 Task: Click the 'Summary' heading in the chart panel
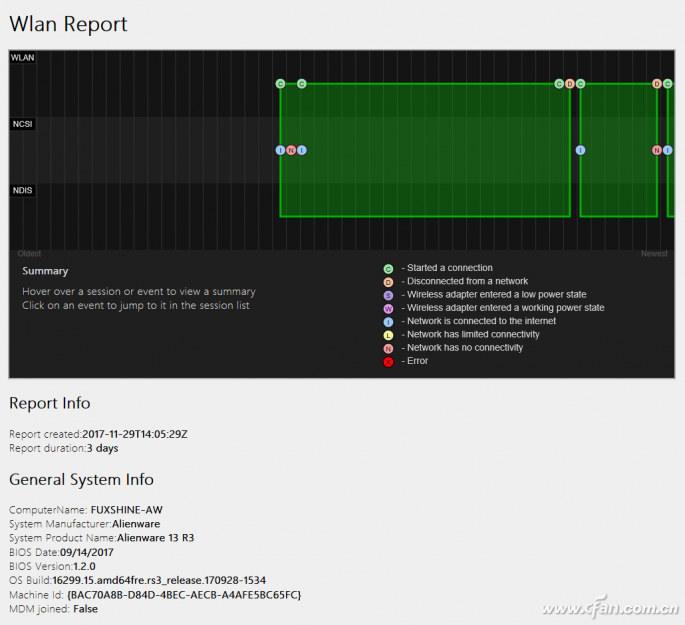pos(45,271)
